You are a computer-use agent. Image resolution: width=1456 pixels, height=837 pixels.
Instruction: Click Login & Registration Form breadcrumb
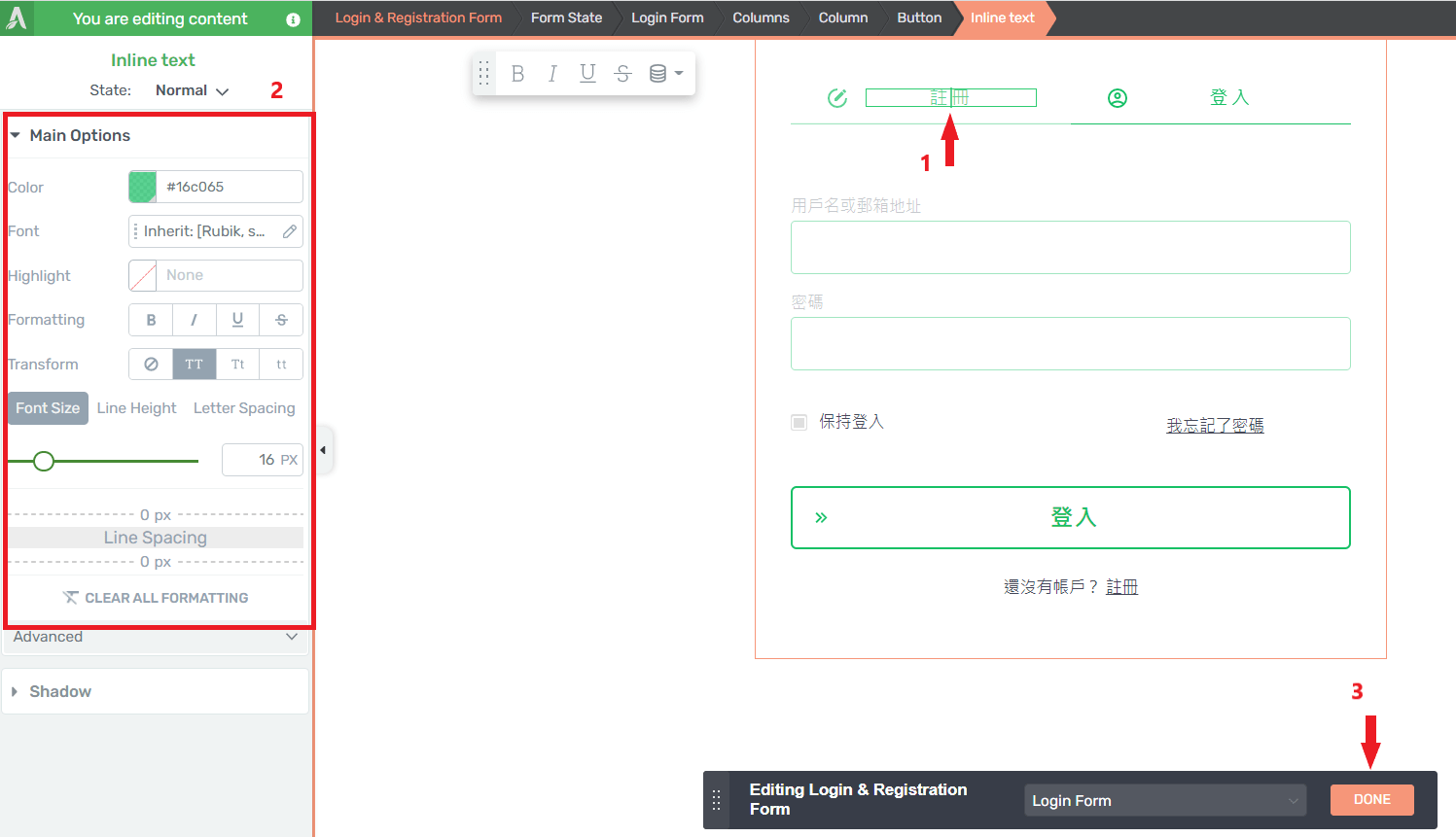pos(418,18)
